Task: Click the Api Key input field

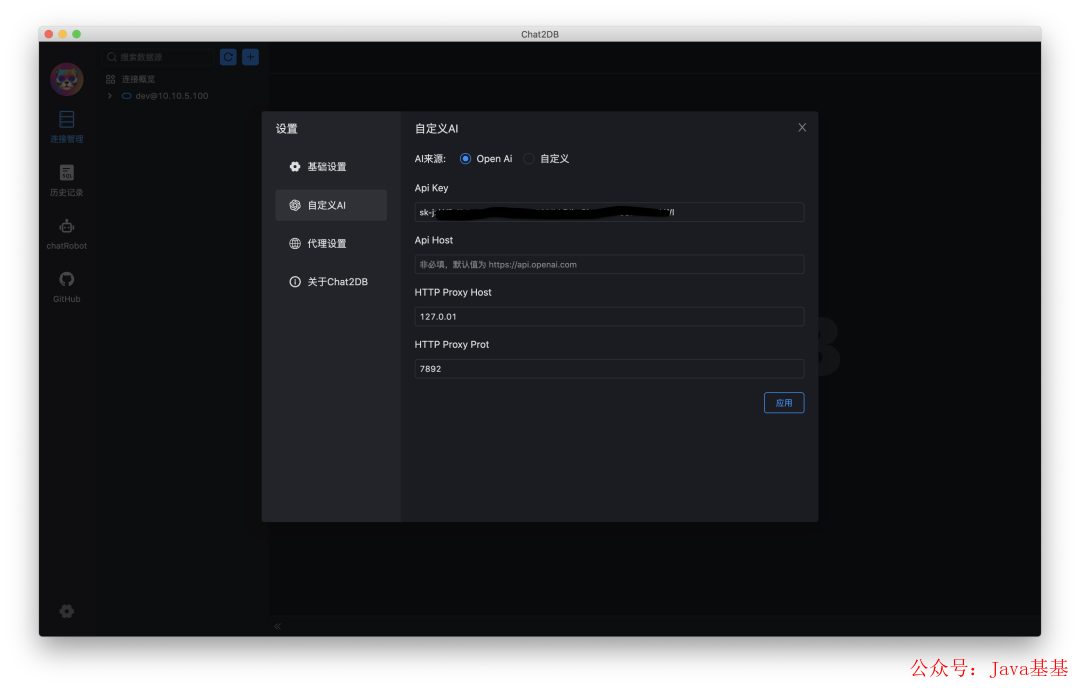Action: pyautogui.click(x=609, y=212)
